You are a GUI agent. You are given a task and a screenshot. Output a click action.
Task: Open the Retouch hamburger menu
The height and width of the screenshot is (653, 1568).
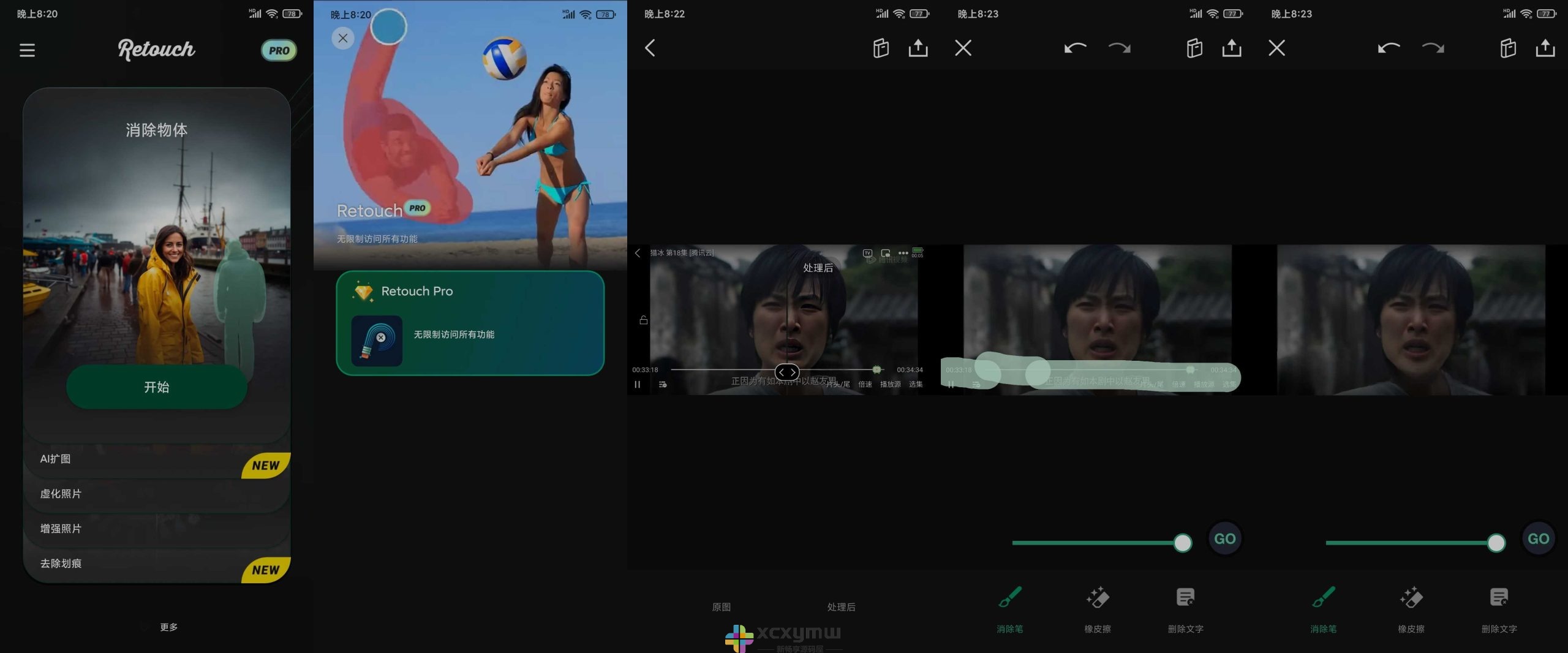pyautogui.click(x=27, y=50)
